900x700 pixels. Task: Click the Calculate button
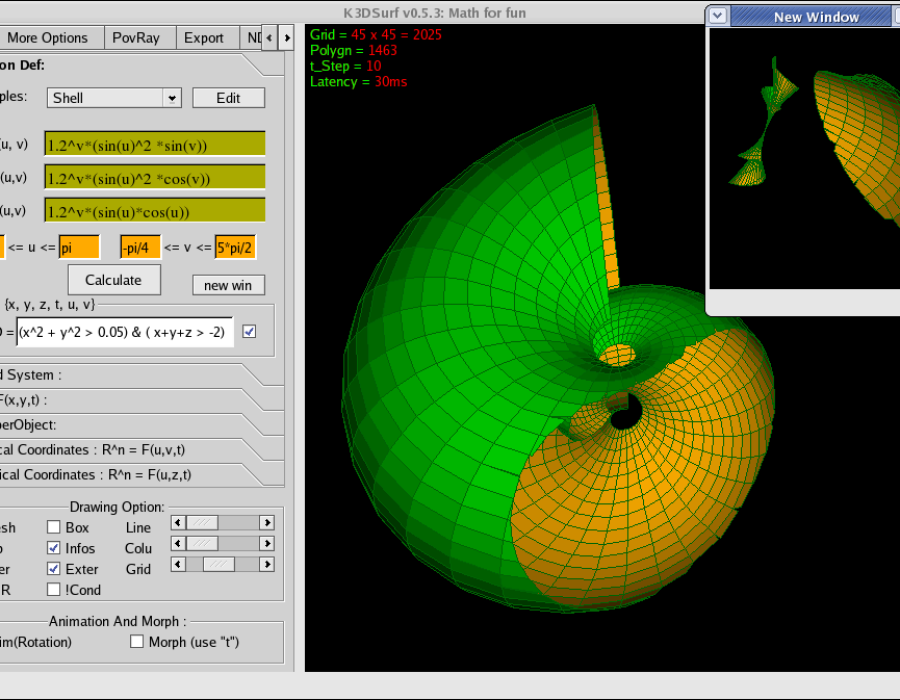click(x=114, y=280)
